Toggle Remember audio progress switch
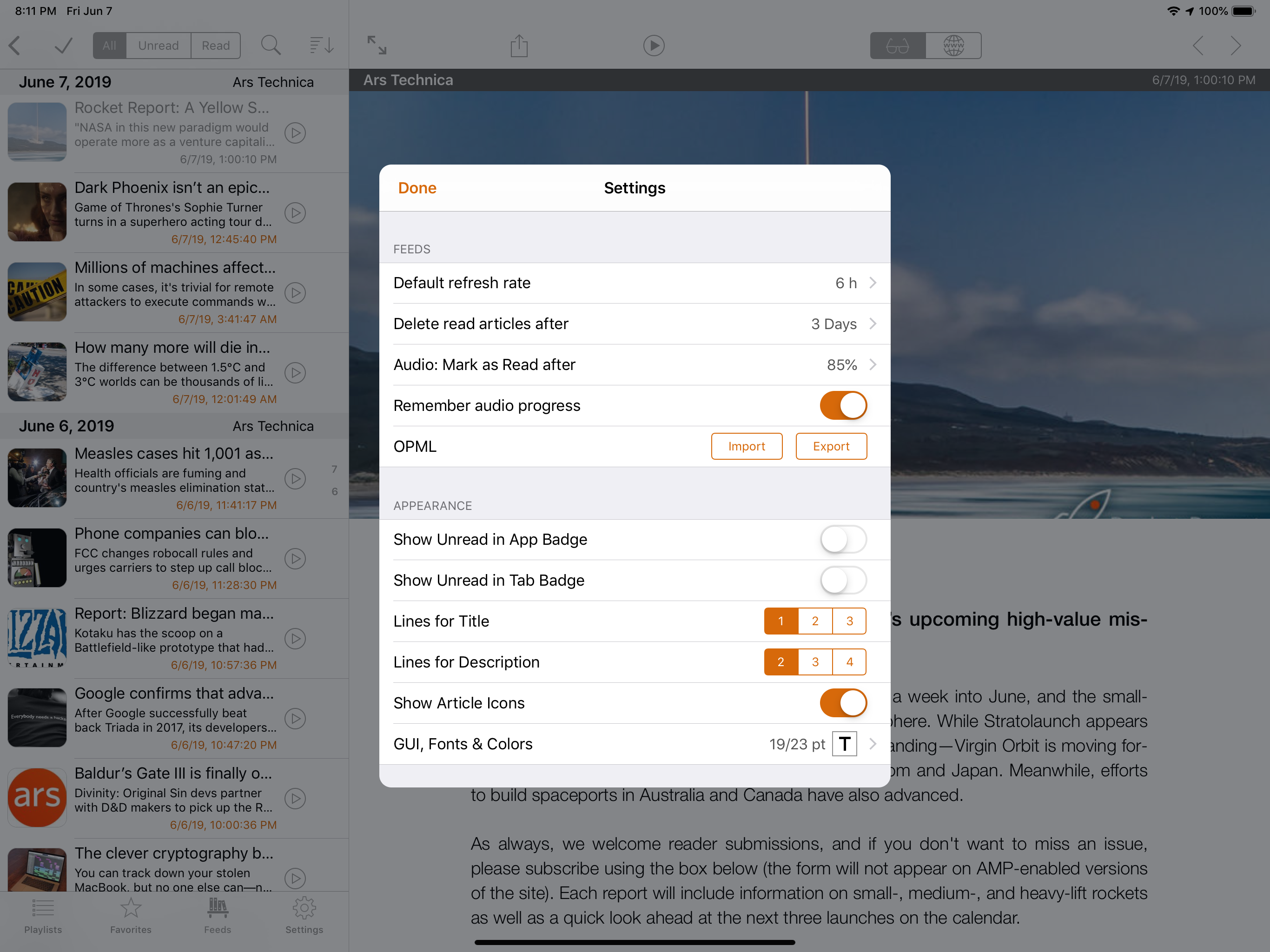1270x952 pixels. coord(843,405)
